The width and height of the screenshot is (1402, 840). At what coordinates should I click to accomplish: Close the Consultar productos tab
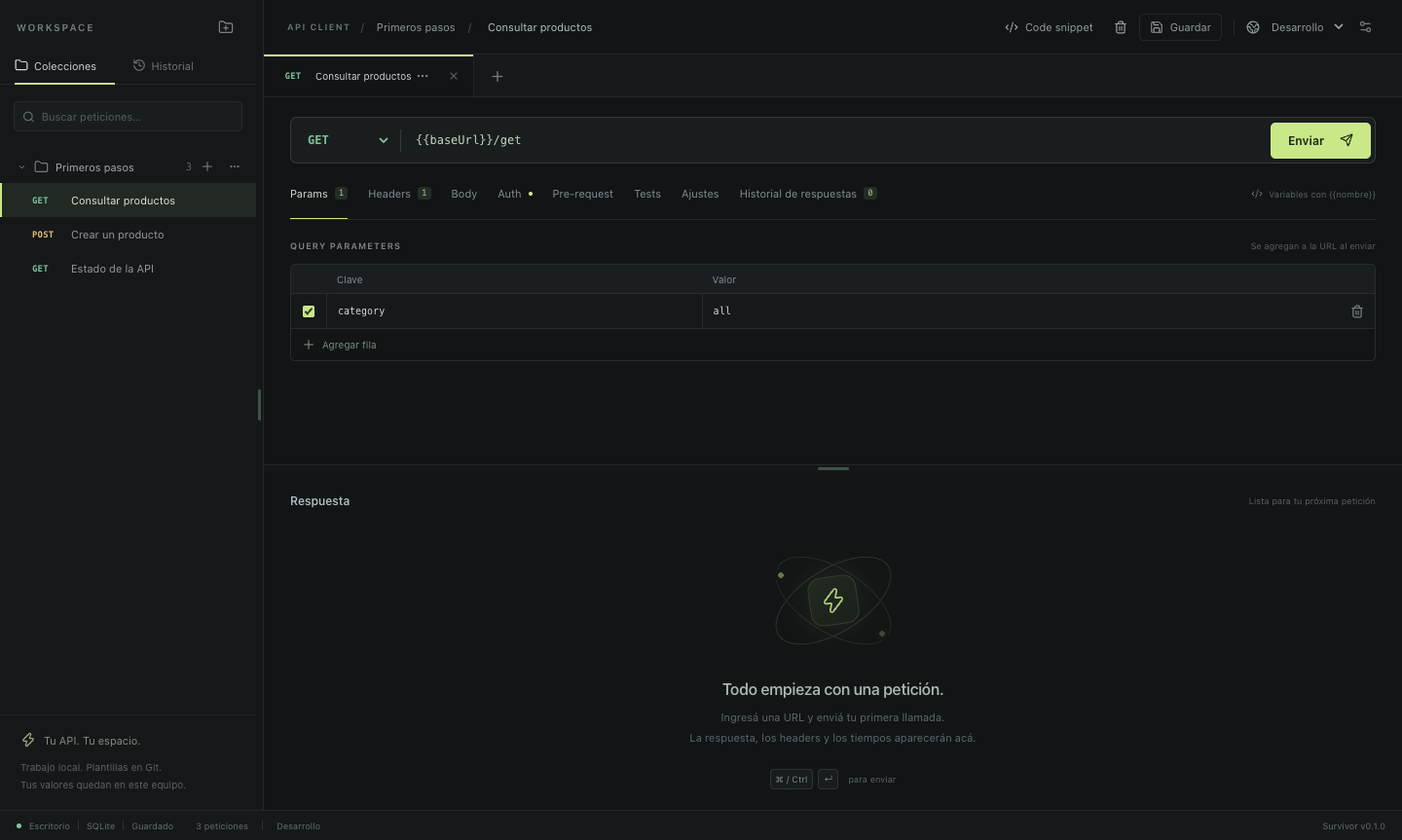[x=454, y=76]
